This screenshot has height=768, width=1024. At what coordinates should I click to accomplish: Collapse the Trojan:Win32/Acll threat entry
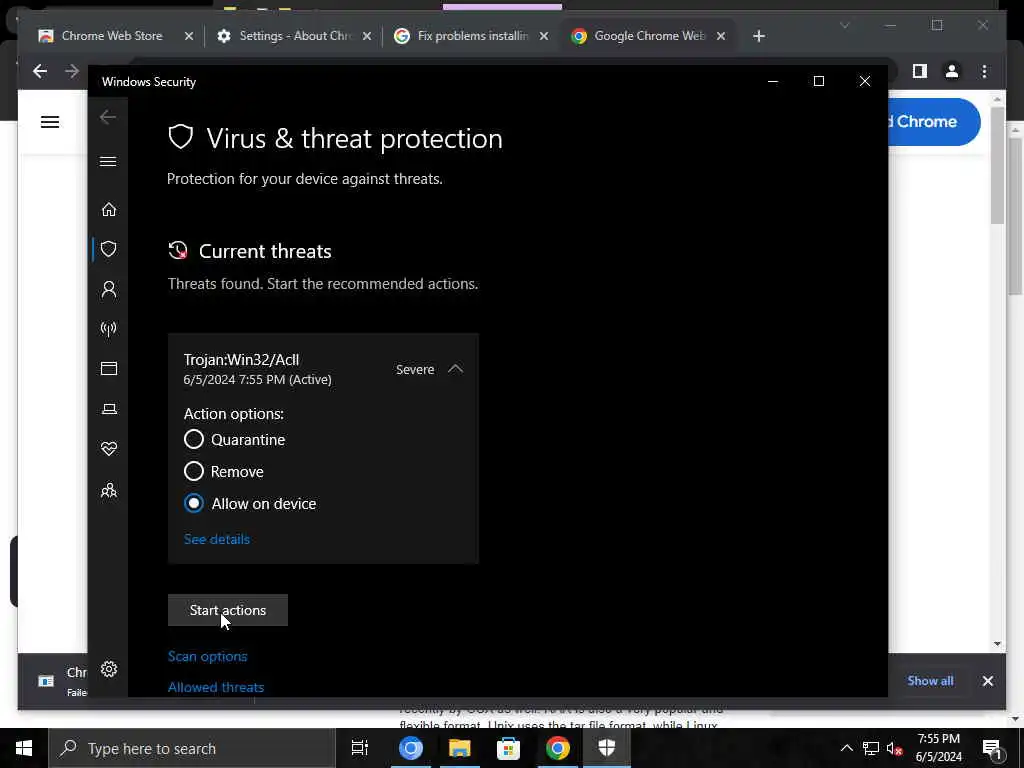[455, 369]
